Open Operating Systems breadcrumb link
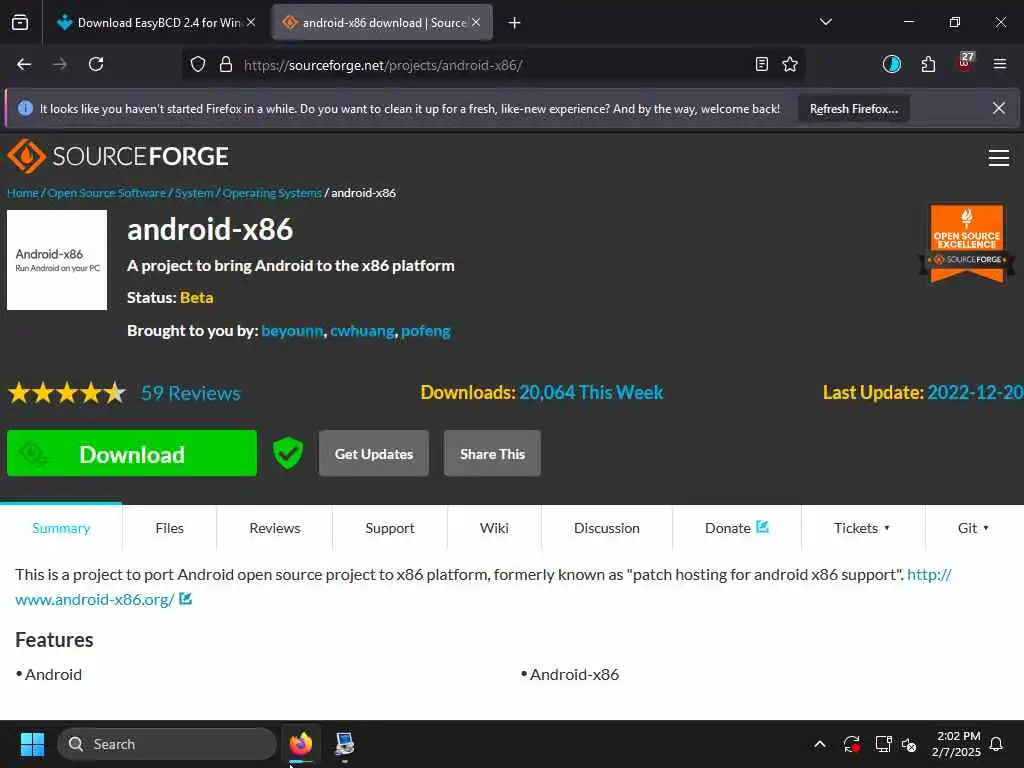1024x768 pixels. [272, 193]
